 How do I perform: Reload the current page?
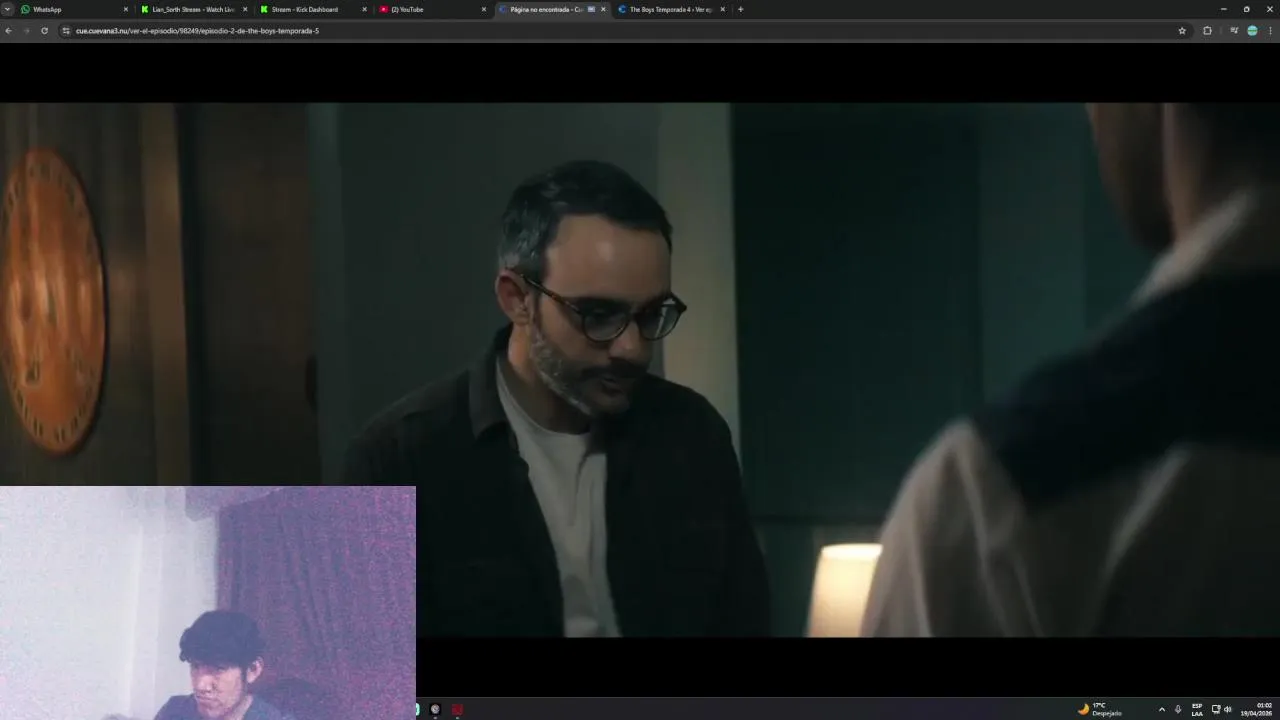pos(44,31)
